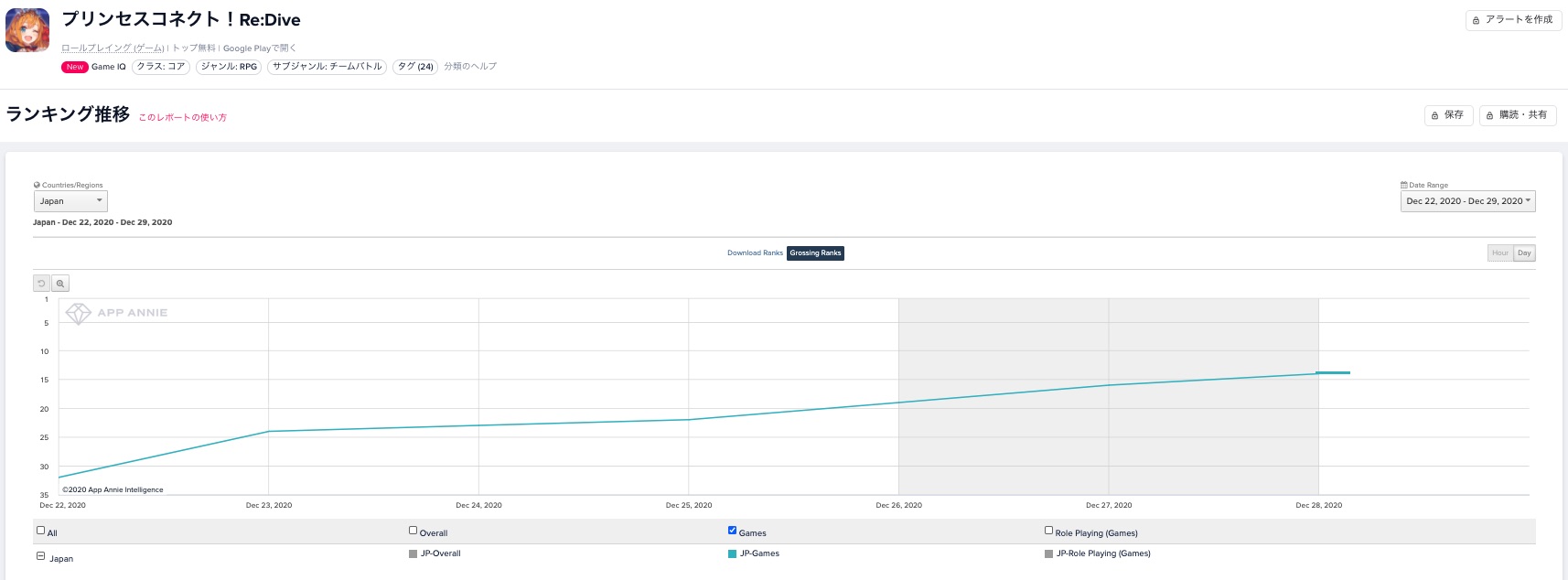Open the Japan country dropdown
The height and width of the screenshot is (580, 1568).
pyautogui.click(x=70, y=201)
